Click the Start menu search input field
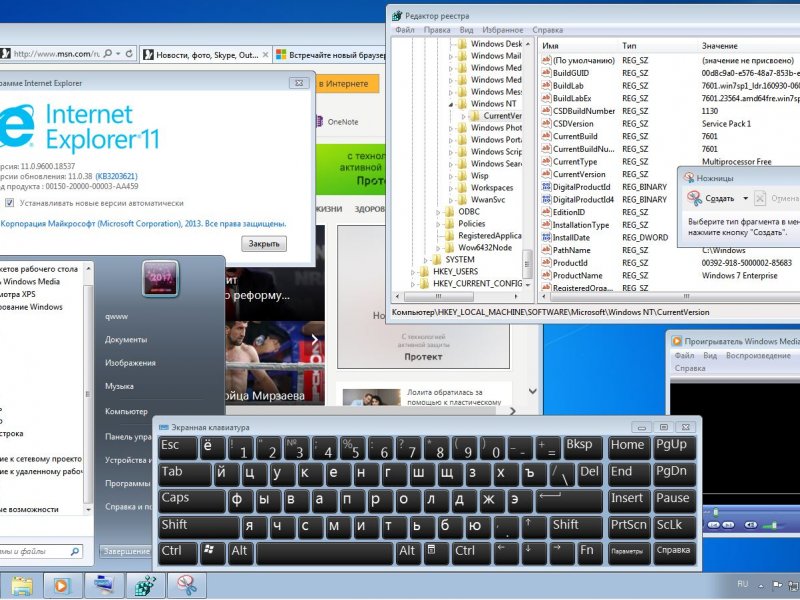The image size is (800, 600). tap(34, 551)
